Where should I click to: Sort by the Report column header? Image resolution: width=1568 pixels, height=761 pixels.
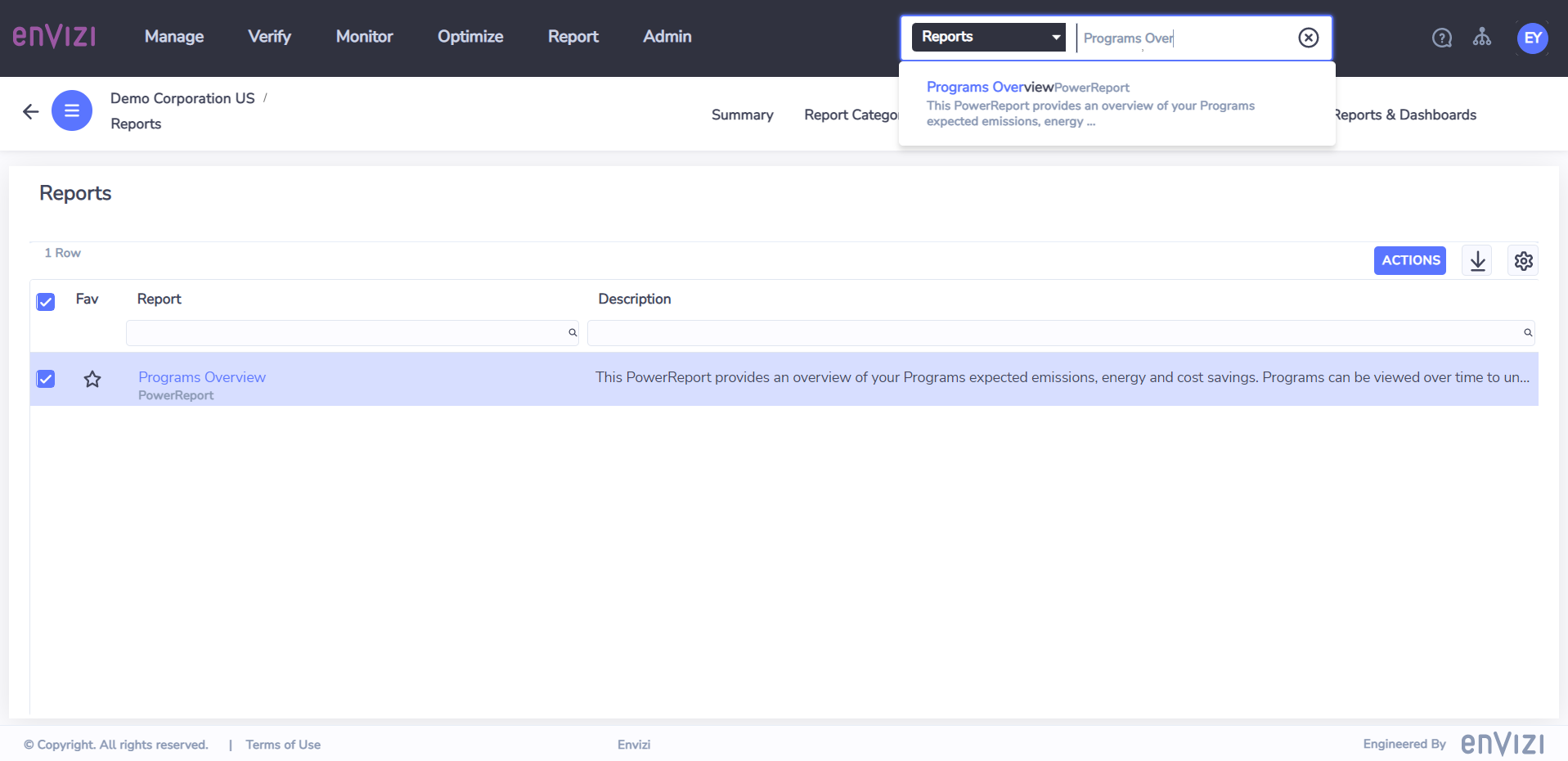pos(159,299)
